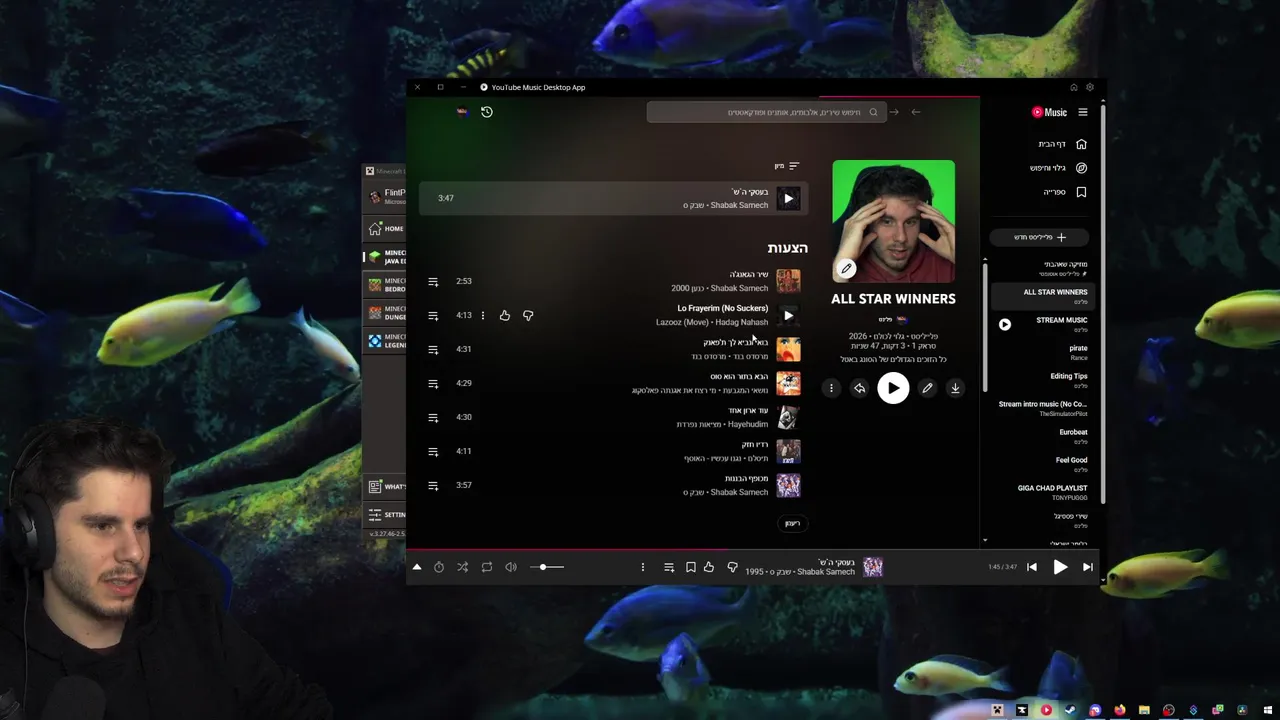Dislike the Lo Frayerim song
This screenshot has width=1280, height=720.
pos(528,316)
